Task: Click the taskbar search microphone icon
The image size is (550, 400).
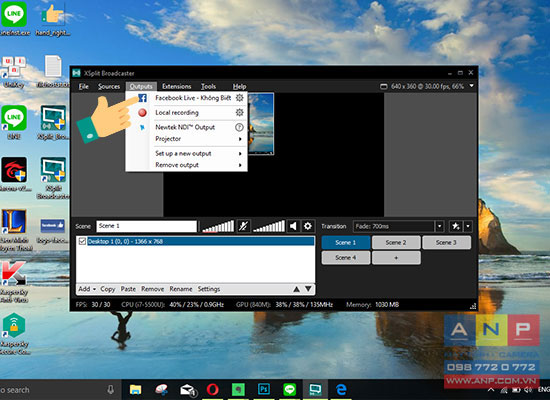Action: point(110,389)
